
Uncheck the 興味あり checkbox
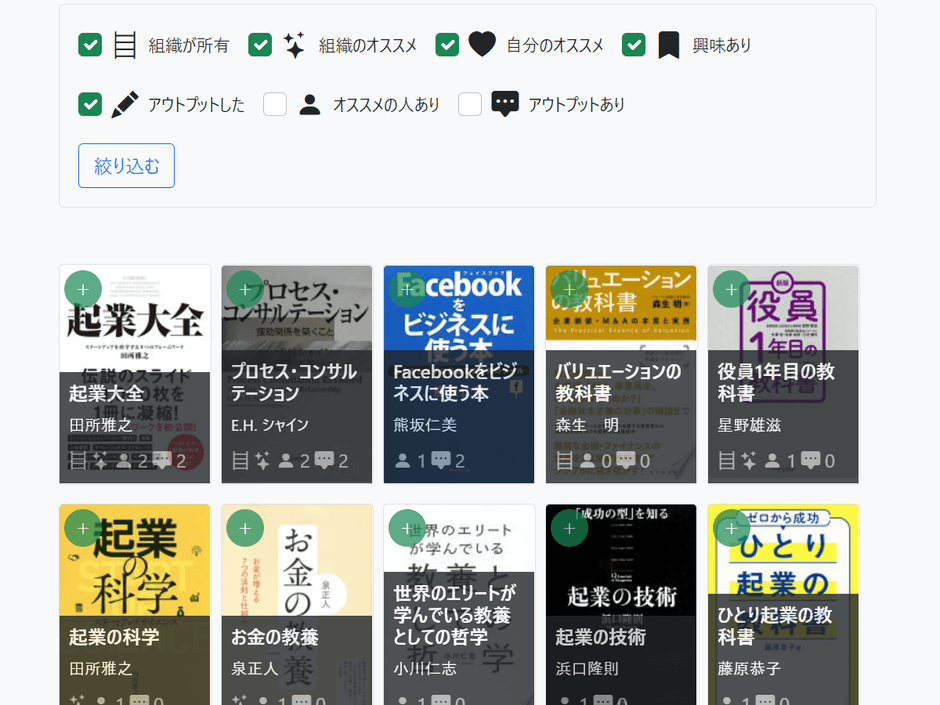click(633, 44)
